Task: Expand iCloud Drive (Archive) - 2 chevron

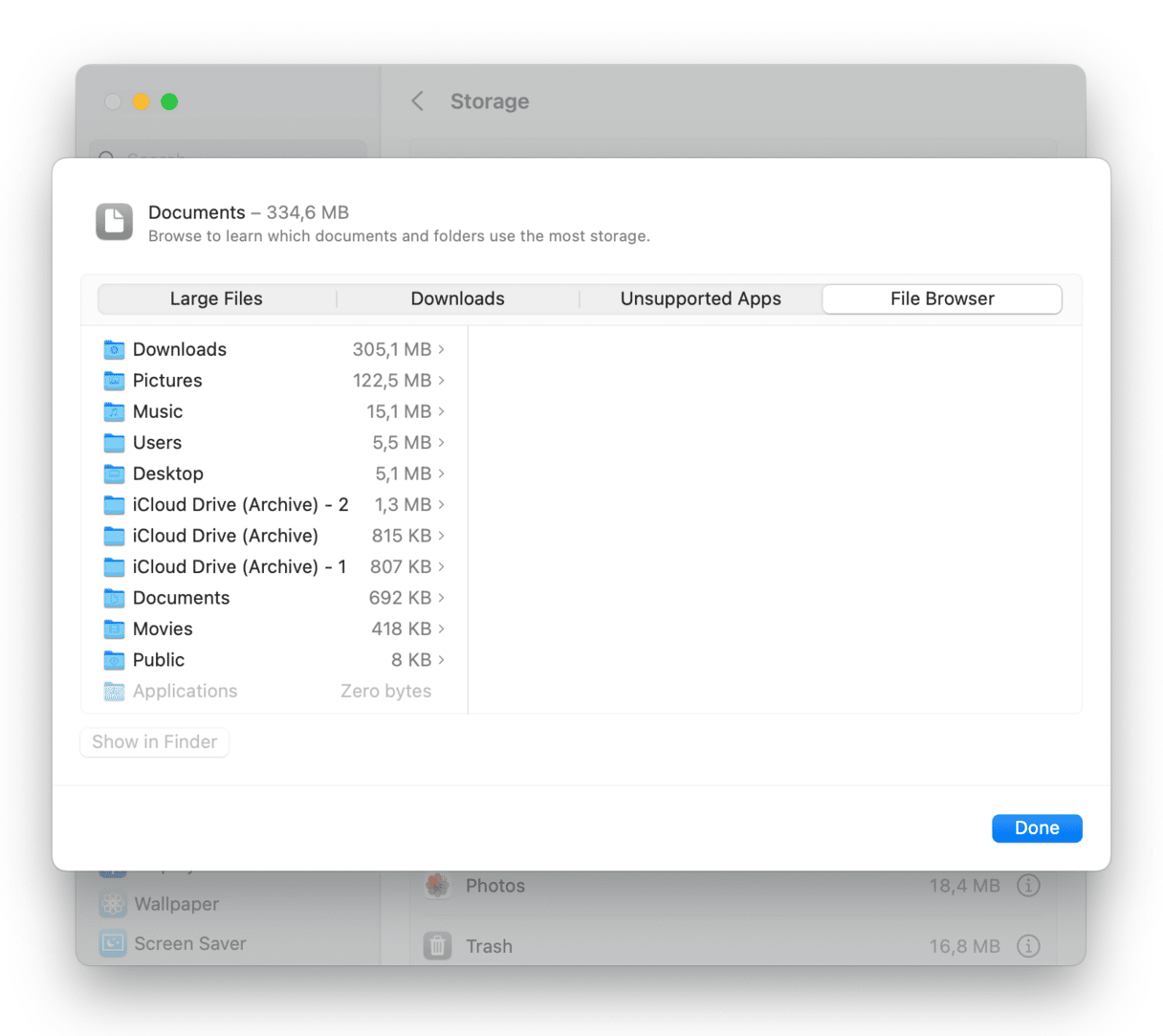Action: [441, 505]
